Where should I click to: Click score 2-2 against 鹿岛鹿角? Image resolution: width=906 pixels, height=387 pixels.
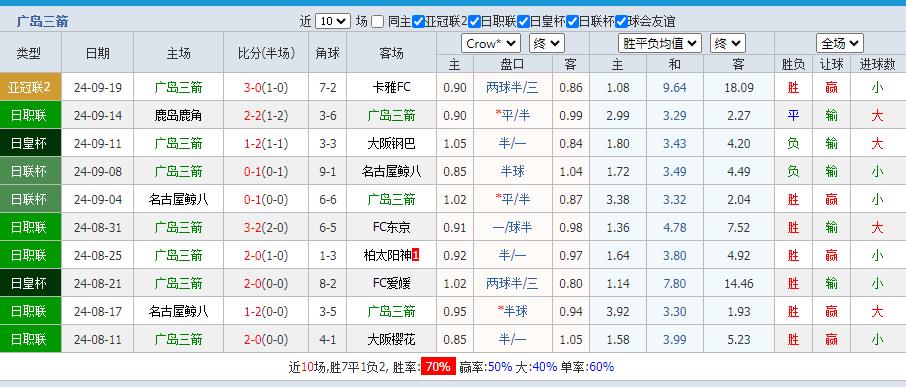click(x=253, y=116)
